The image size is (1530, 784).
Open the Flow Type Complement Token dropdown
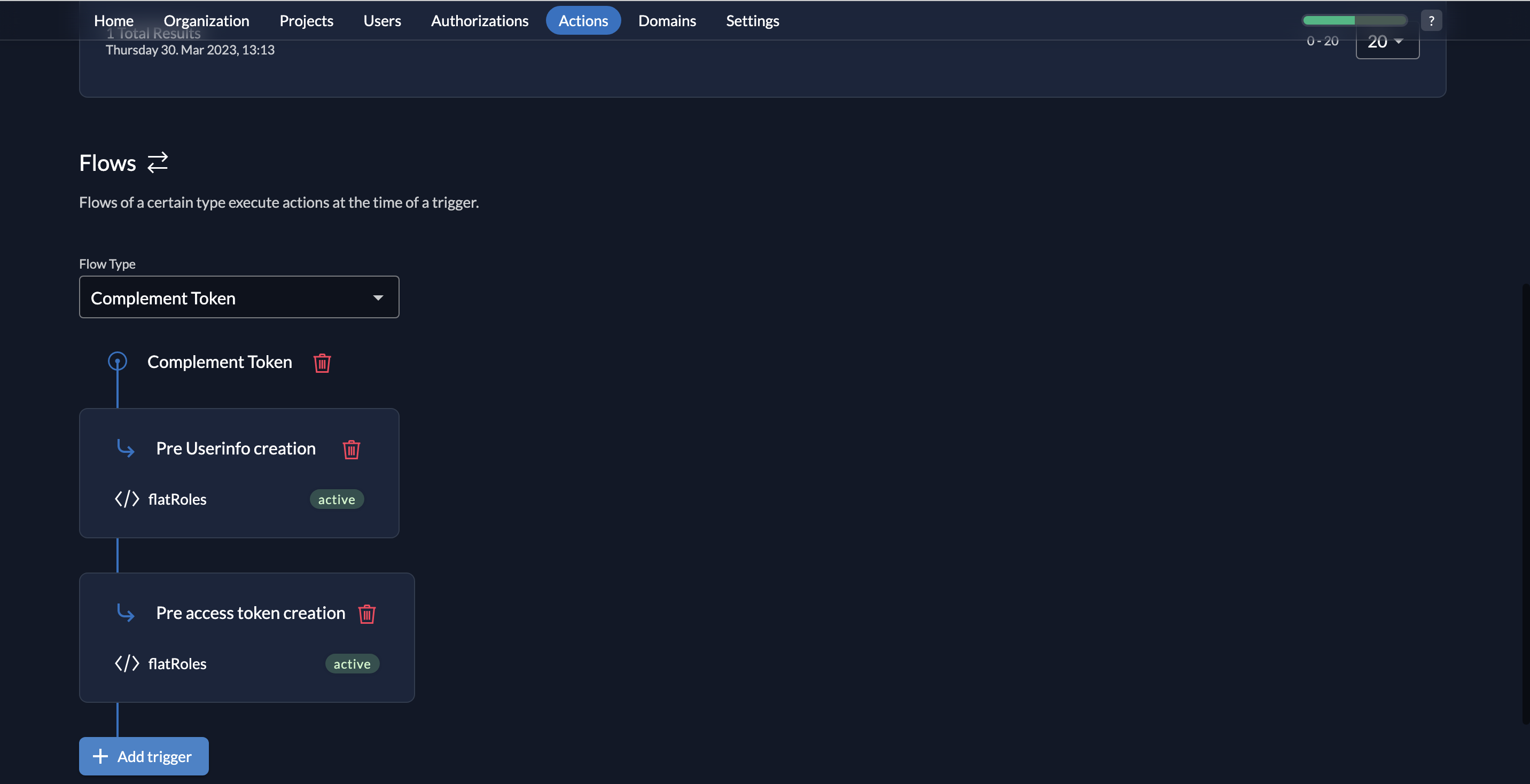click(x=239, y=297)
